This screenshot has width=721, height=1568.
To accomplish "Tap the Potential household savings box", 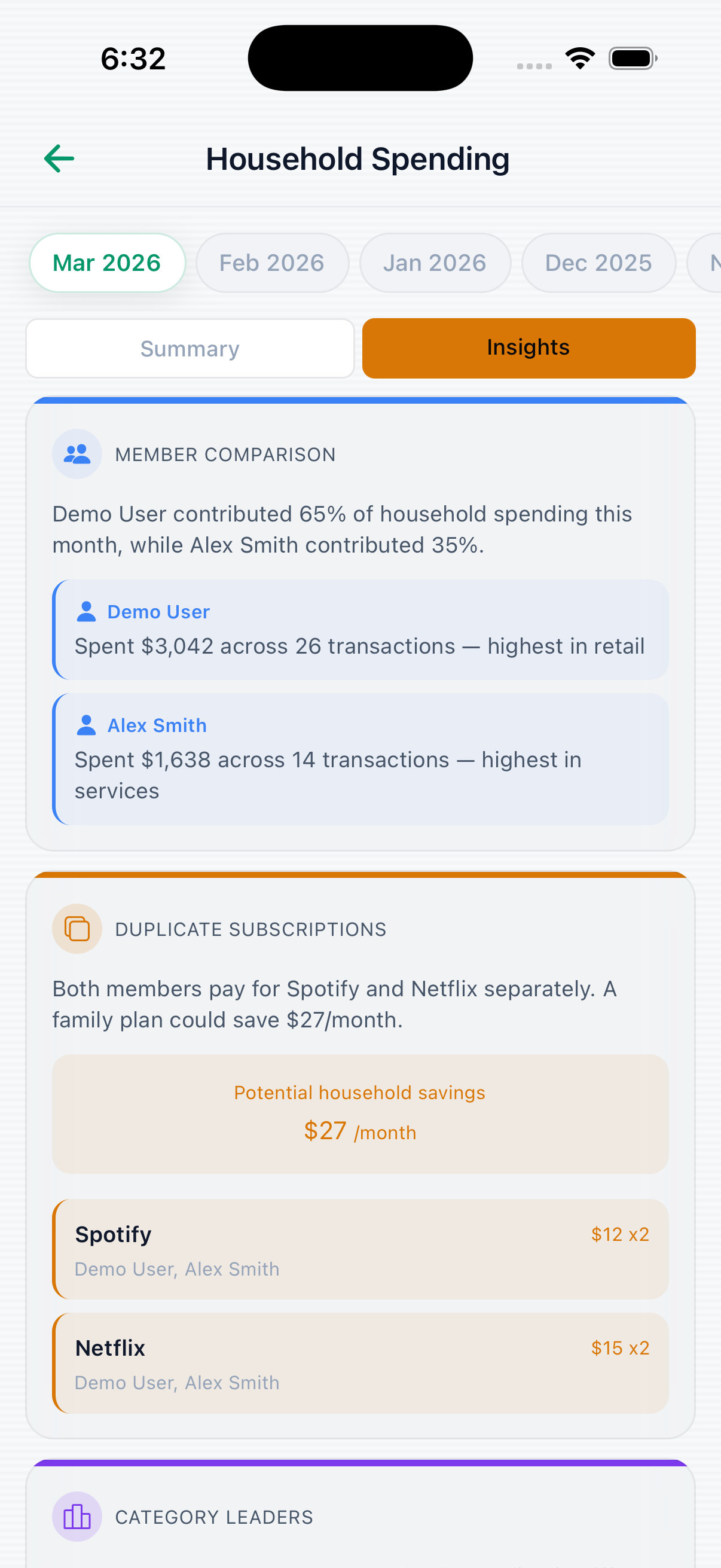I will click(x=360, y=1114).
